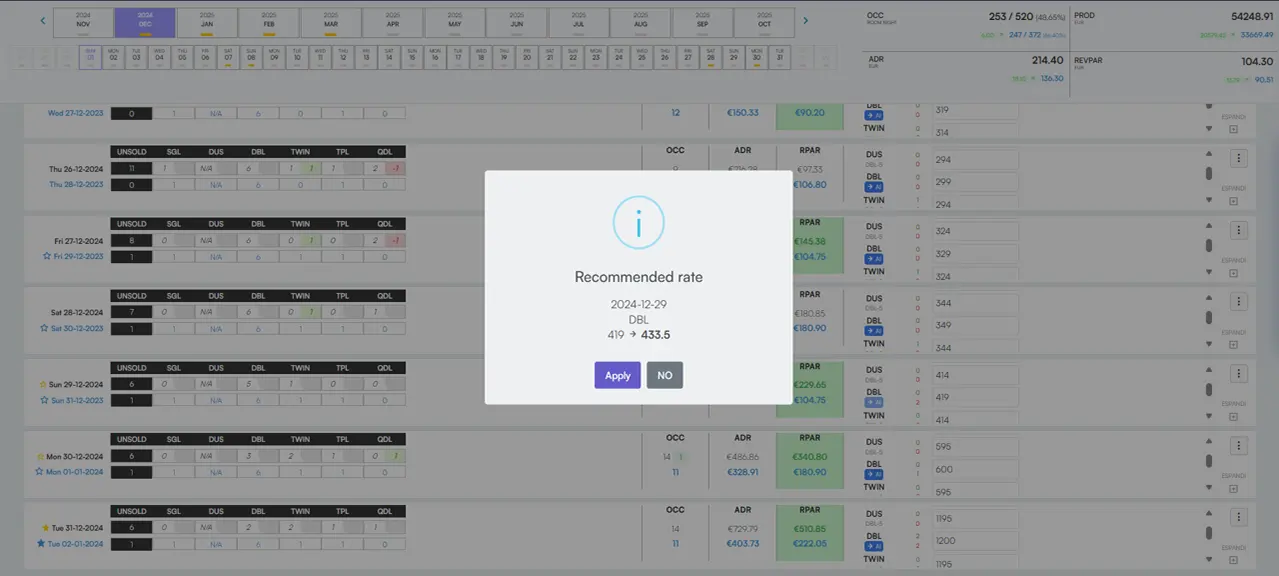The image size is (1279, 576).
Task: Edit the DBL rate field showing 1200
Action: pyautogui.click(x=975, y=541)
